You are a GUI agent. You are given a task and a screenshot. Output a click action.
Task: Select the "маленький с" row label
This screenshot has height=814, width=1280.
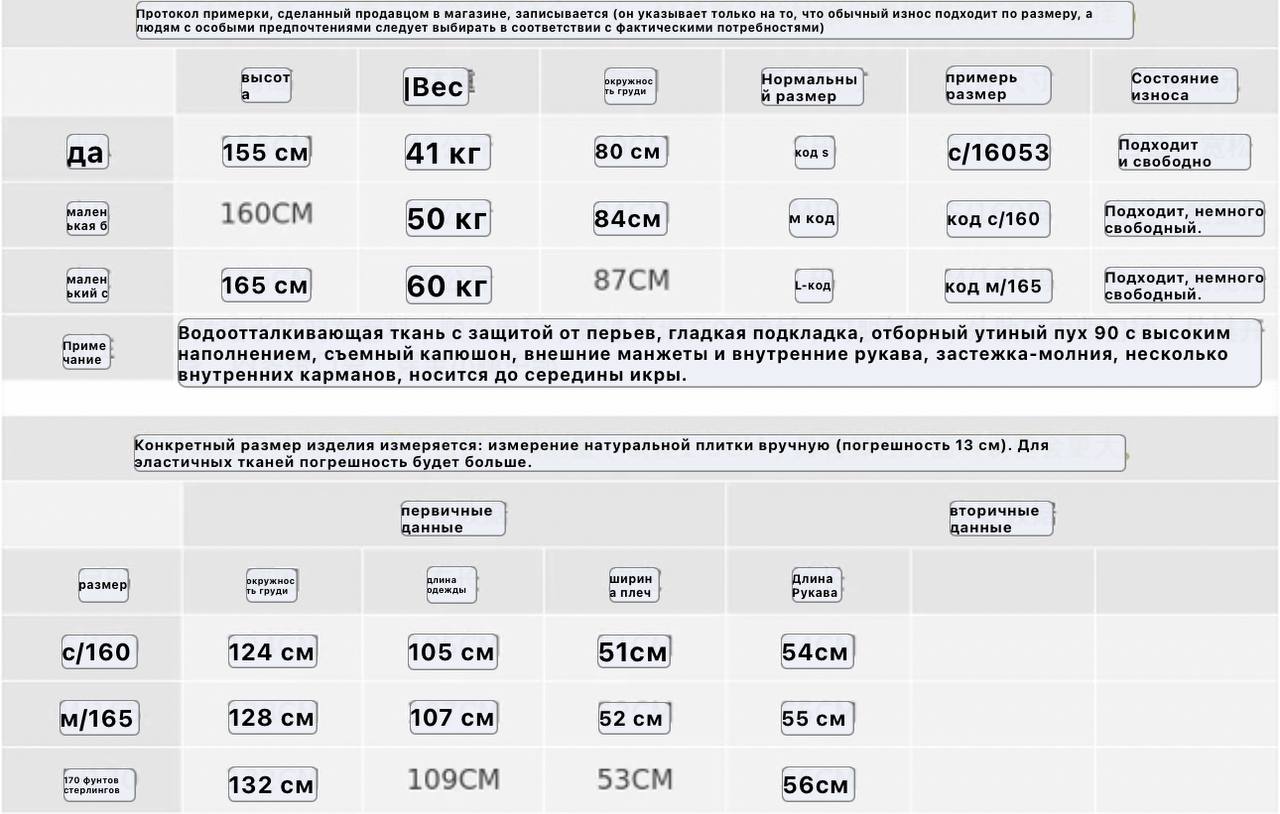(87, 286)
